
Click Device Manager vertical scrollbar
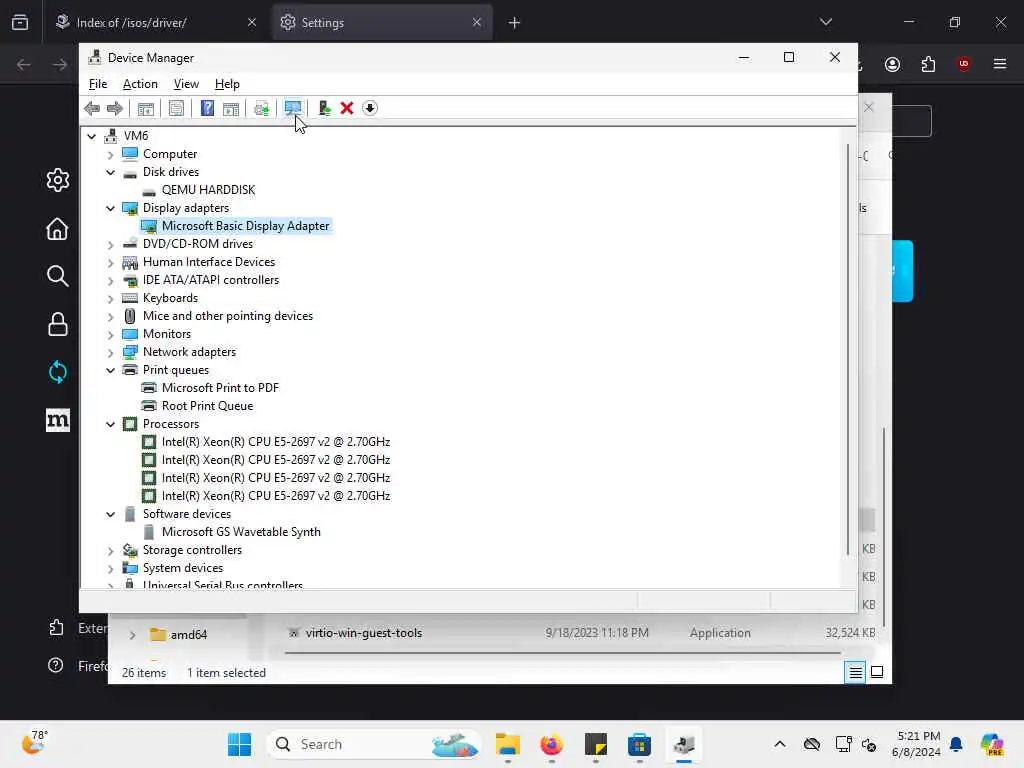coord(848,349)
